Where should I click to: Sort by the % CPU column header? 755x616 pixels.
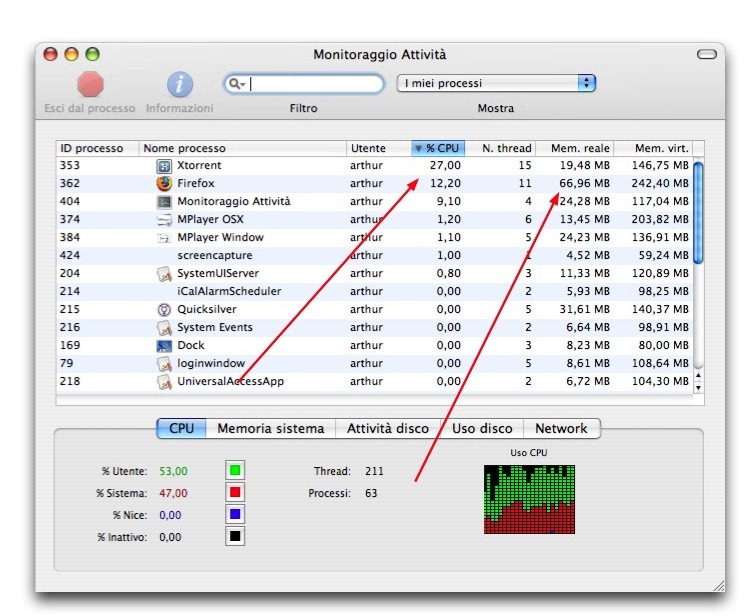tap(438, 148)
